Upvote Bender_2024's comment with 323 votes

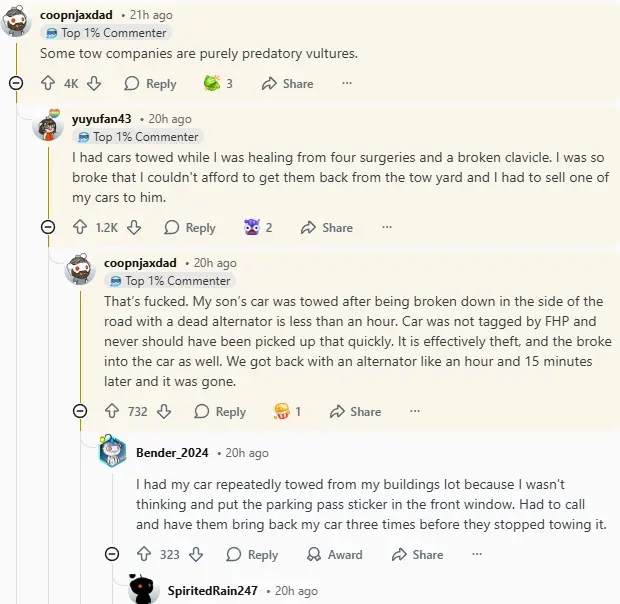click(x=144, y=554)
